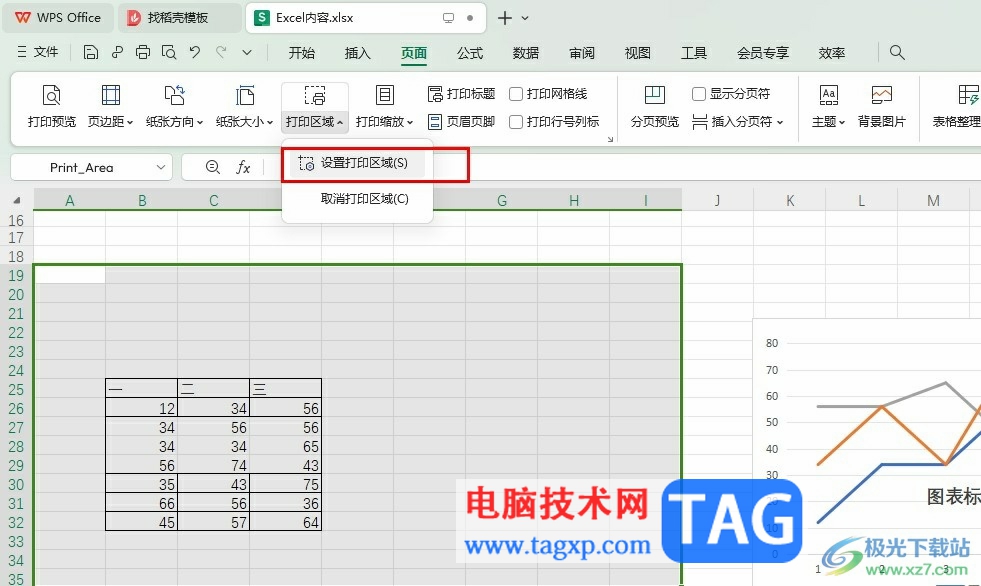
Task: Click the select-all corner triangle
Action: (17, 201)
